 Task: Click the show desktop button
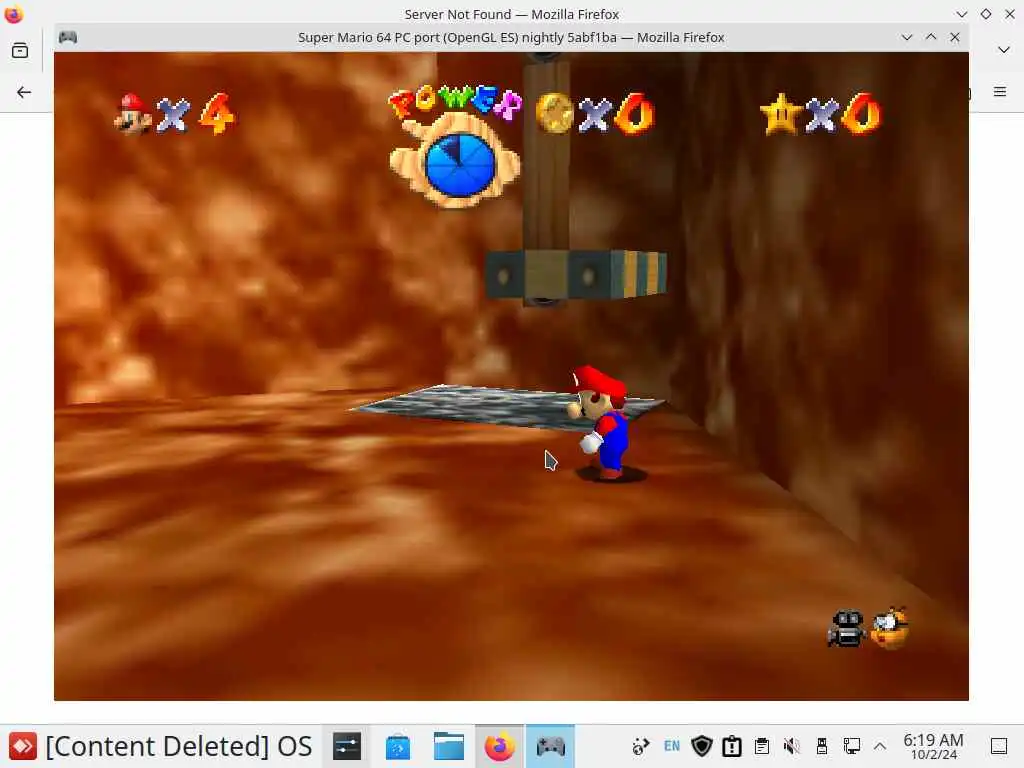999,746
